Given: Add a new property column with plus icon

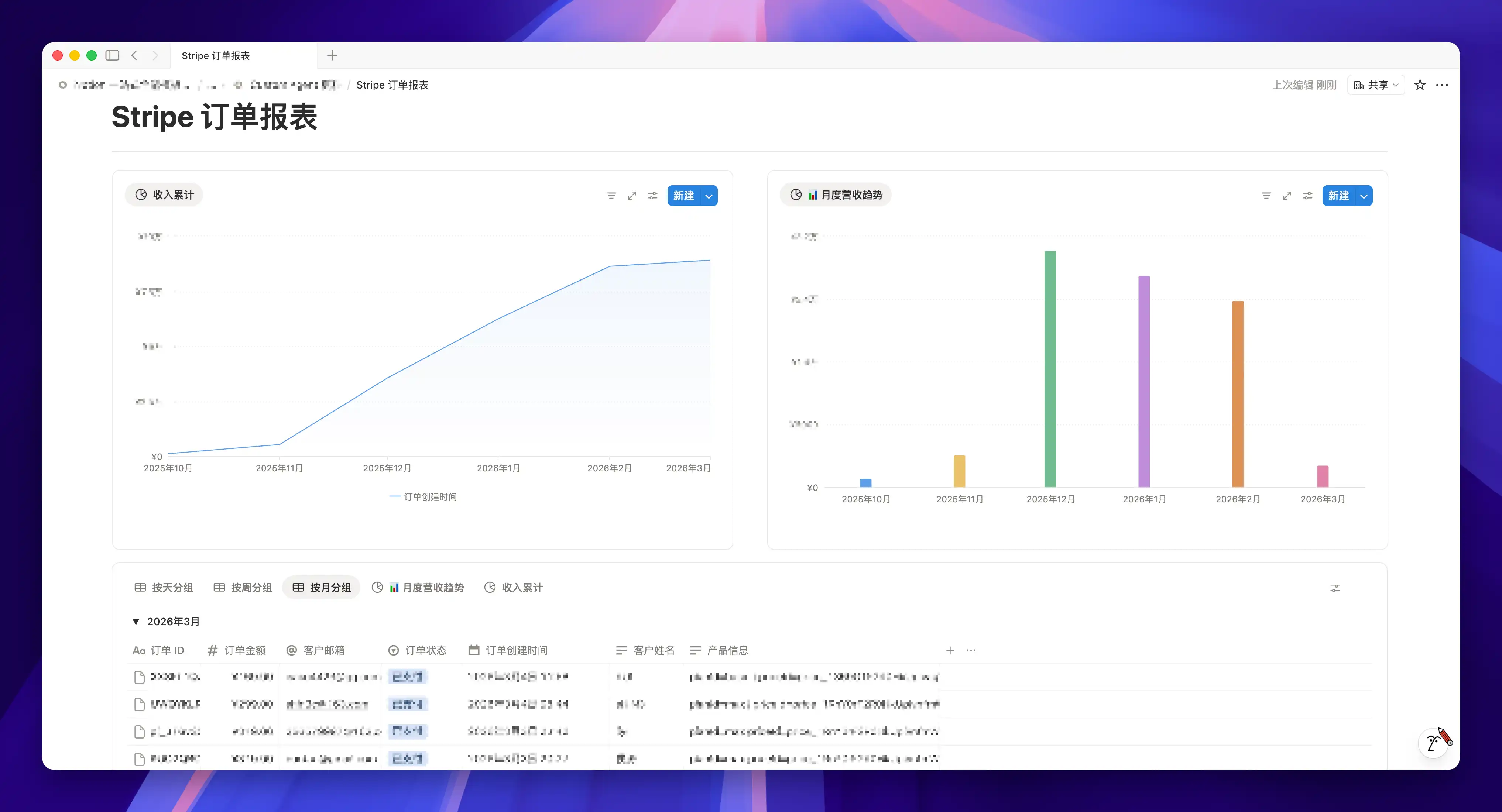Looking at the screenshot, I should (x=950, y=650).
